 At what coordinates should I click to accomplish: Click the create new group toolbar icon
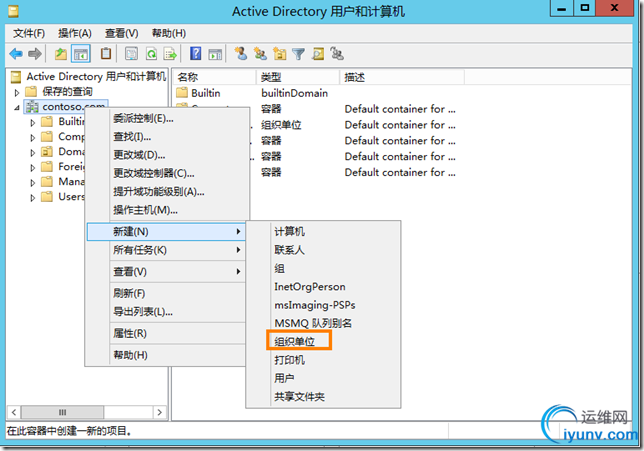click(260, 54)
